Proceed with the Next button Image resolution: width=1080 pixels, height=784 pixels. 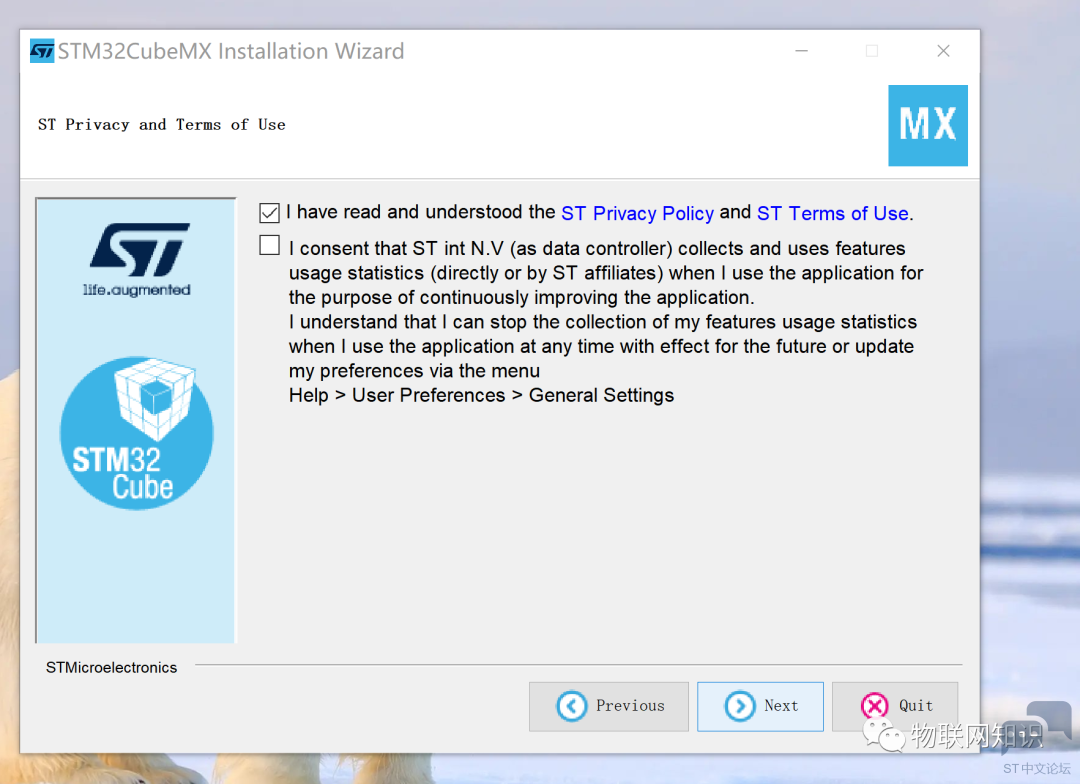[760, 706]
